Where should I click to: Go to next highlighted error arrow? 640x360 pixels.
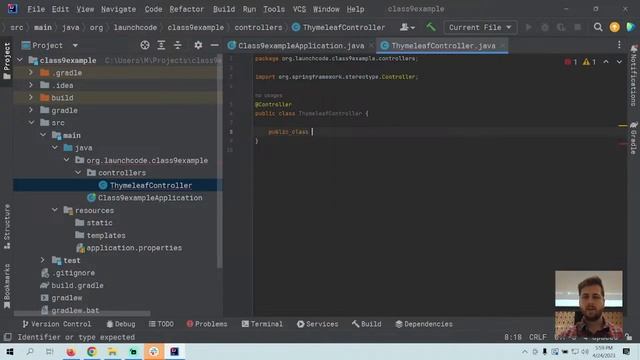pos(619,62)
